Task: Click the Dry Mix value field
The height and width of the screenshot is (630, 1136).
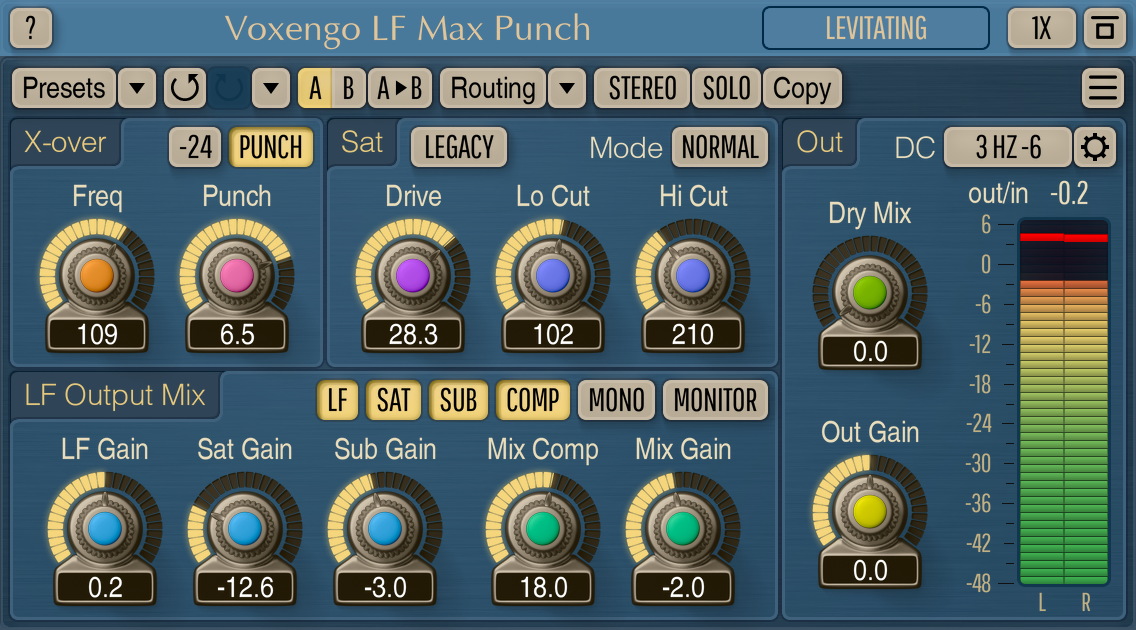Action: 869,352
